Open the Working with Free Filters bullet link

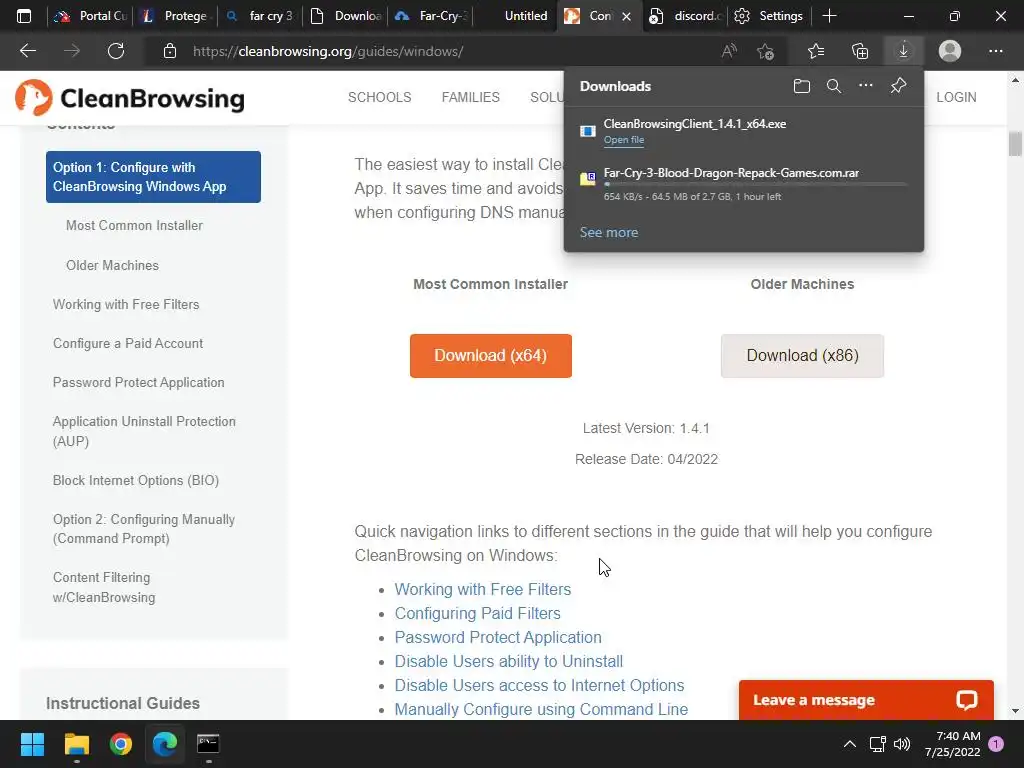(483, 589)
